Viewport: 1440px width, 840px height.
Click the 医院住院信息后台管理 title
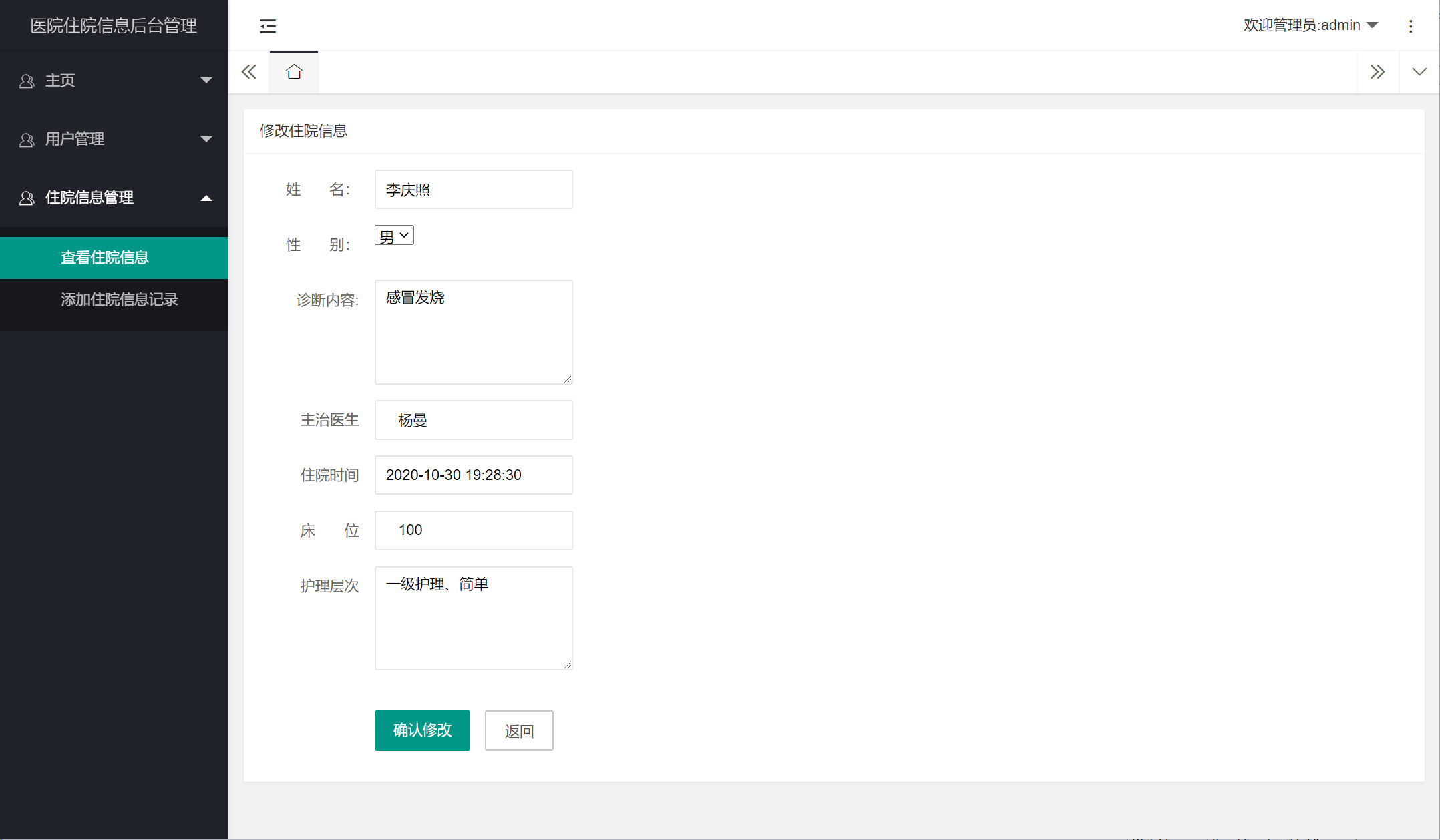click(114, 25)
